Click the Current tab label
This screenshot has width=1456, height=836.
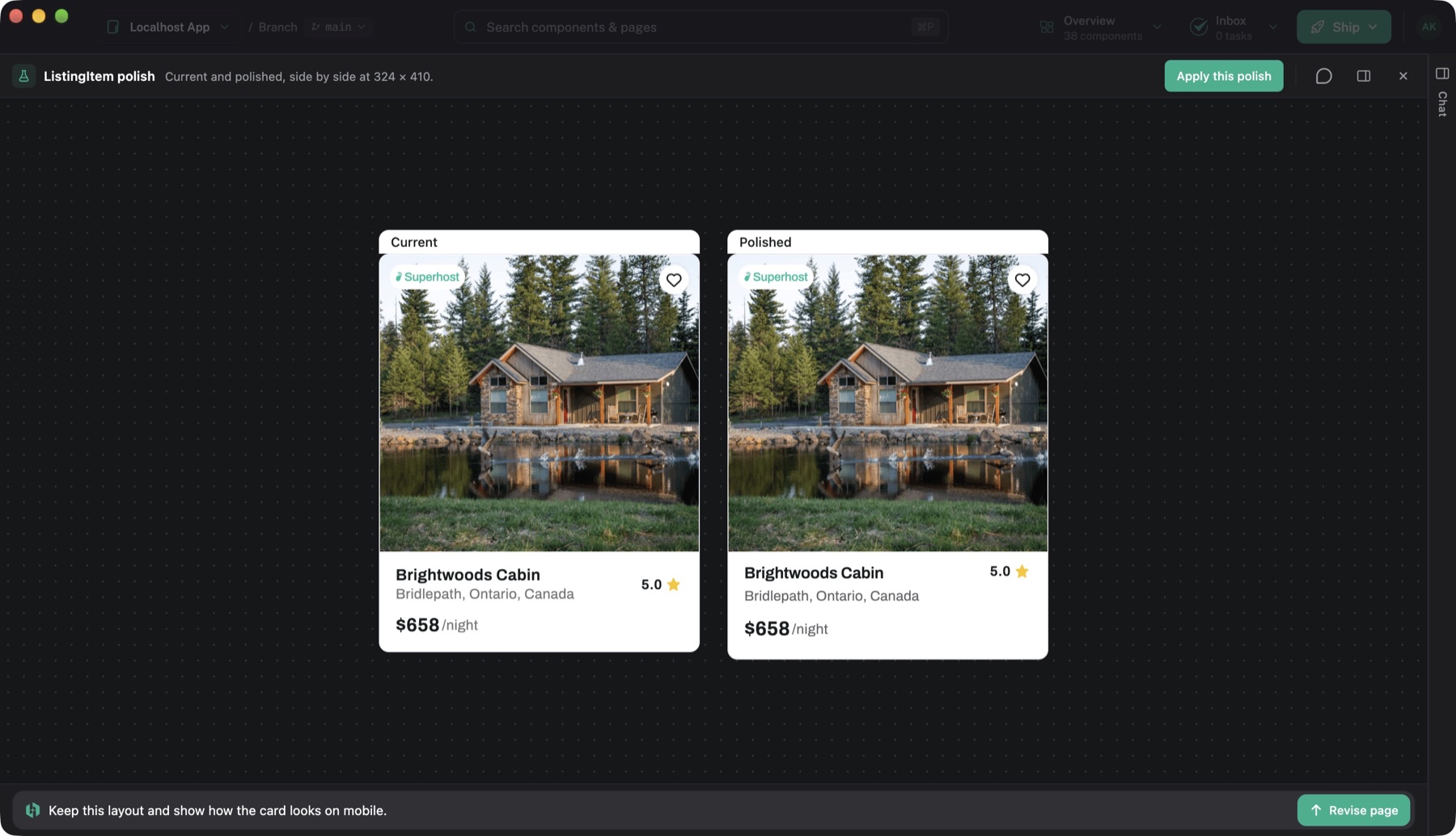[413, 242]
